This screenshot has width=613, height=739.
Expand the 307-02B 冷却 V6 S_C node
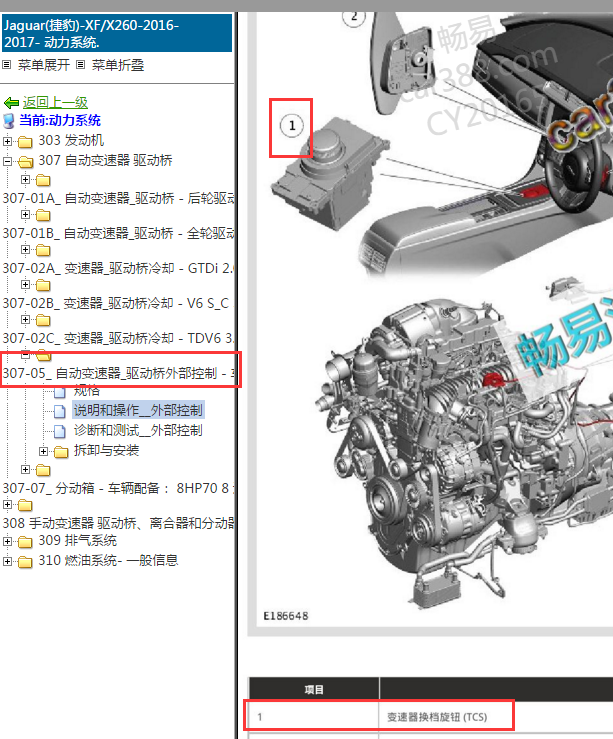(x=25, y=284)
